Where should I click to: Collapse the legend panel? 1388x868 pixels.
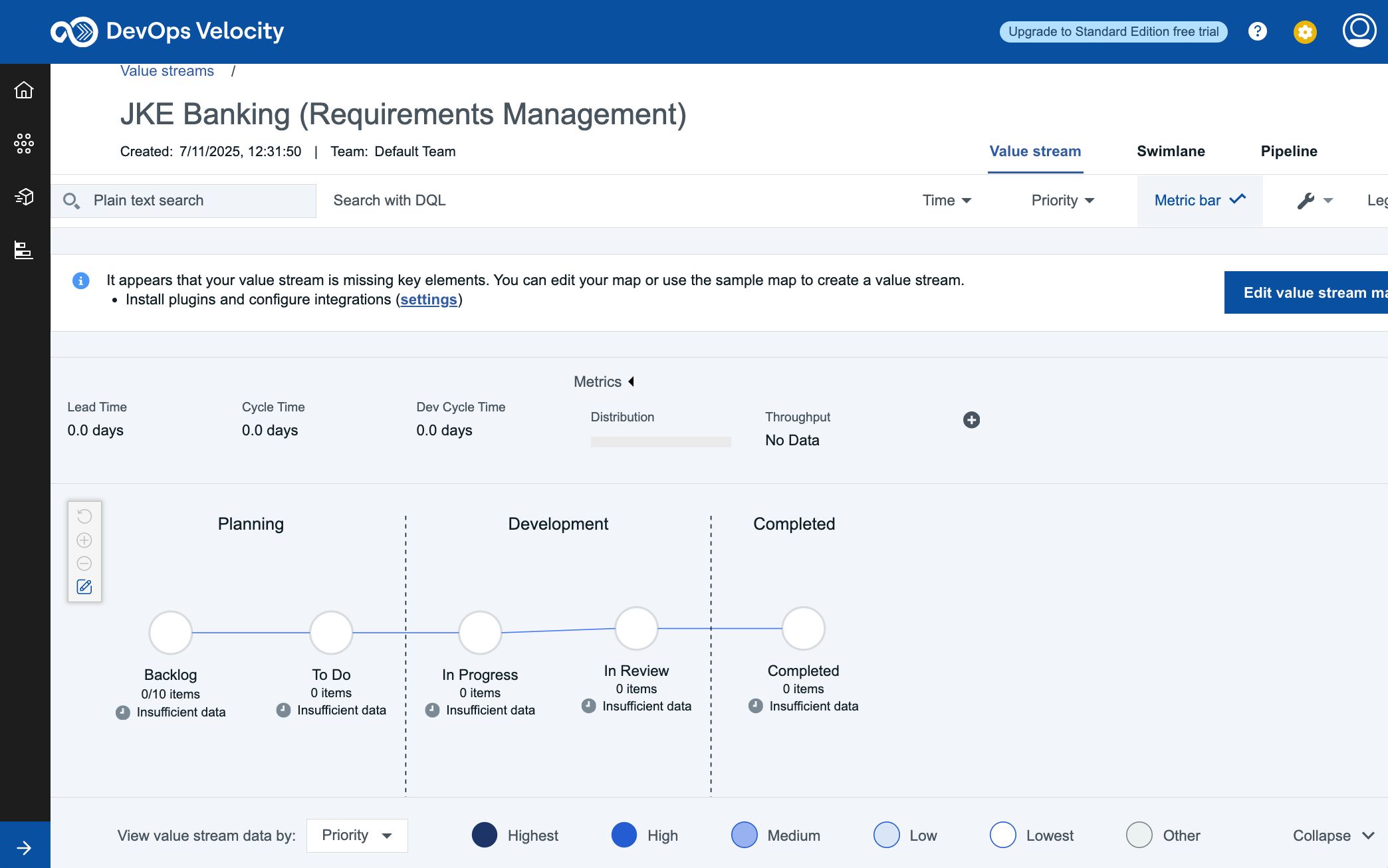pos(1333,835)
